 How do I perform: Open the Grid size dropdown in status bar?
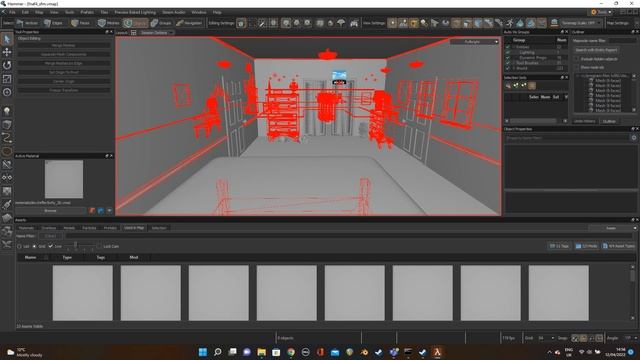(546, 338)
